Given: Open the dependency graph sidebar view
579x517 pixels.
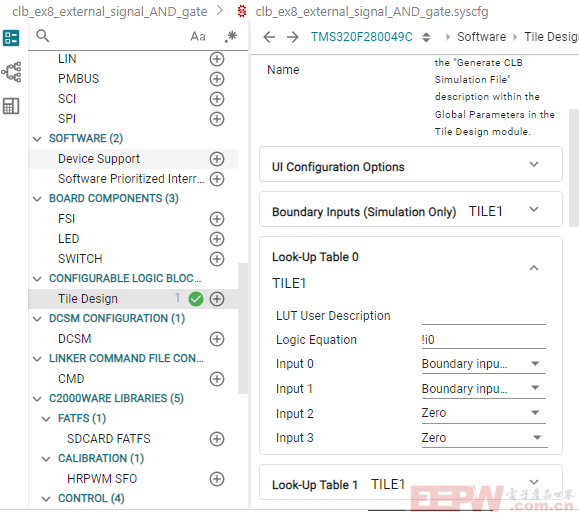Looking at the screenshot, I should point(11,72).
